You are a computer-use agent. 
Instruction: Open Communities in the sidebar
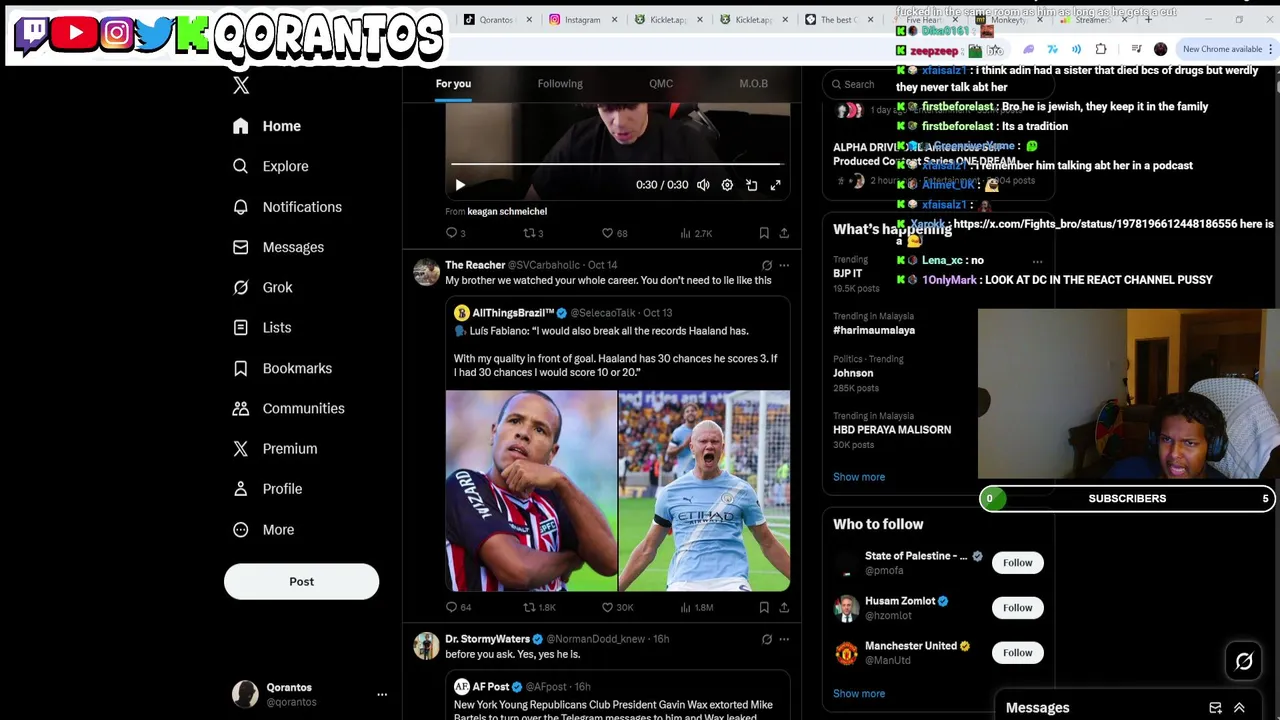tap(289, 408)
